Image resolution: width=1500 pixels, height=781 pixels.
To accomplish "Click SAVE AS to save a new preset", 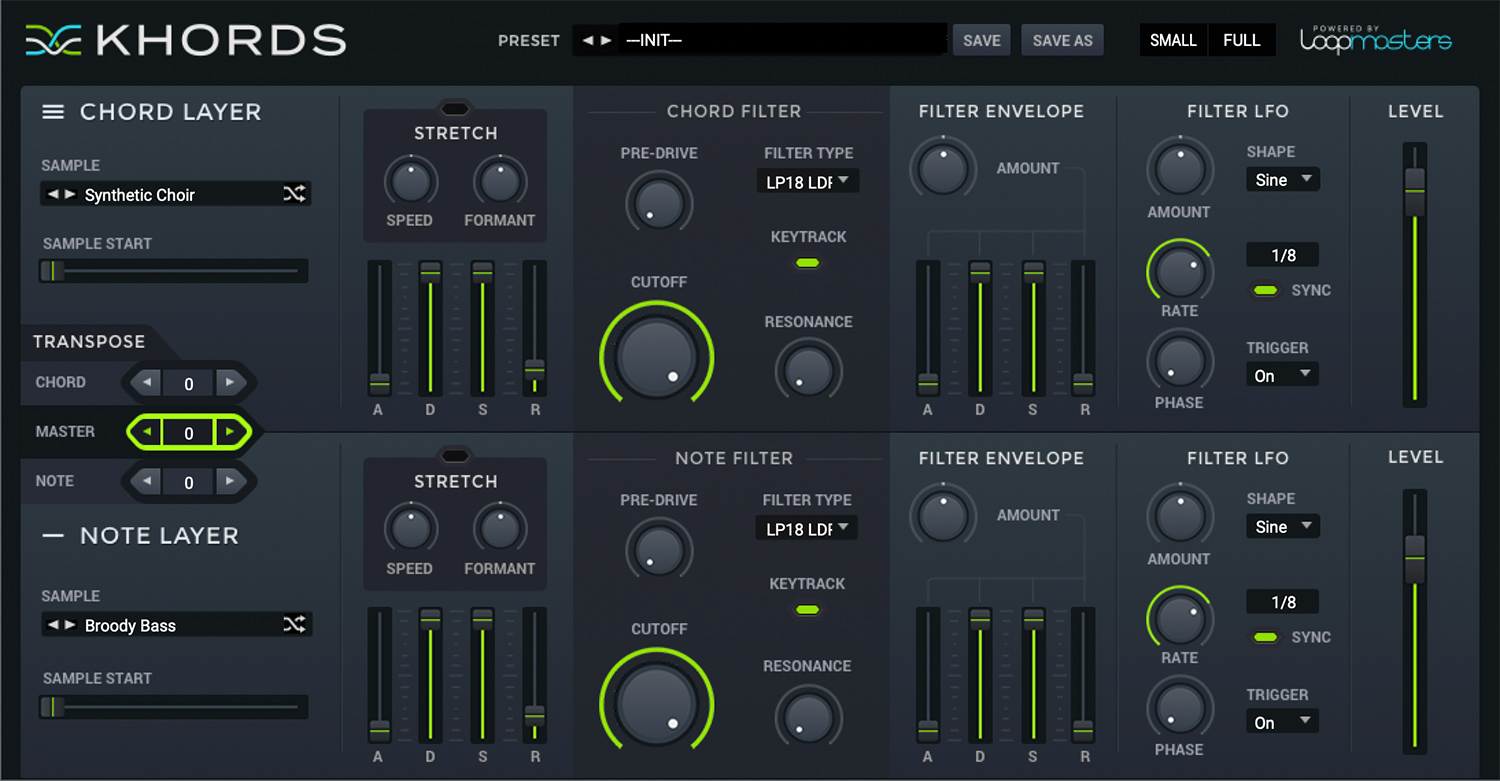I will [1062, 40].
